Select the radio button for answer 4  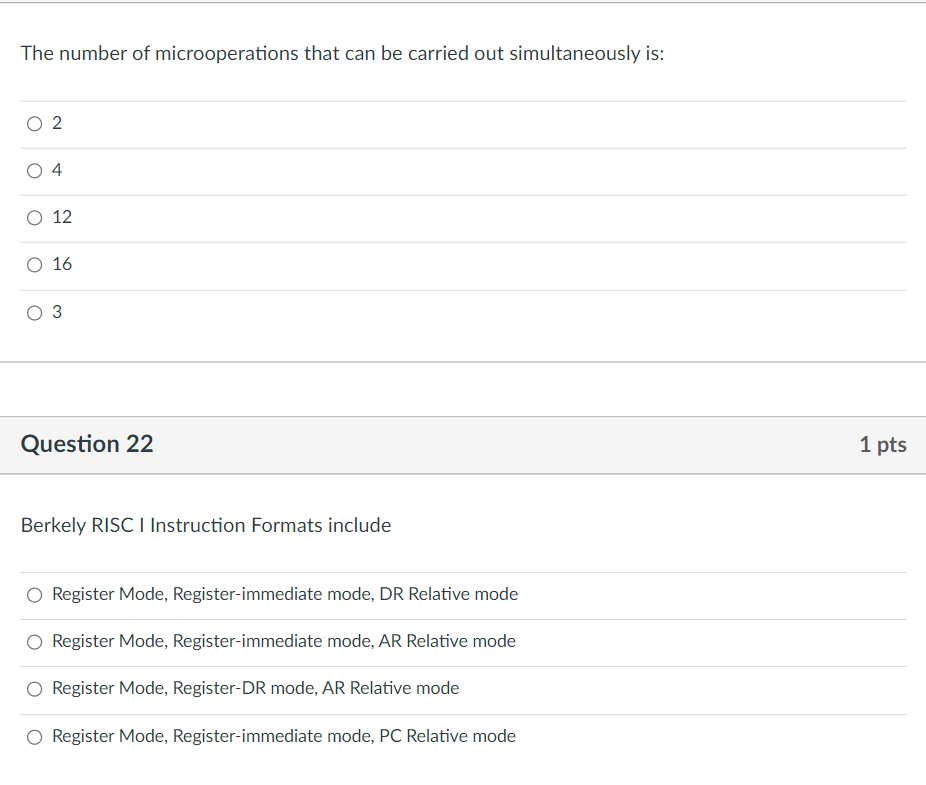pos(34,170)
